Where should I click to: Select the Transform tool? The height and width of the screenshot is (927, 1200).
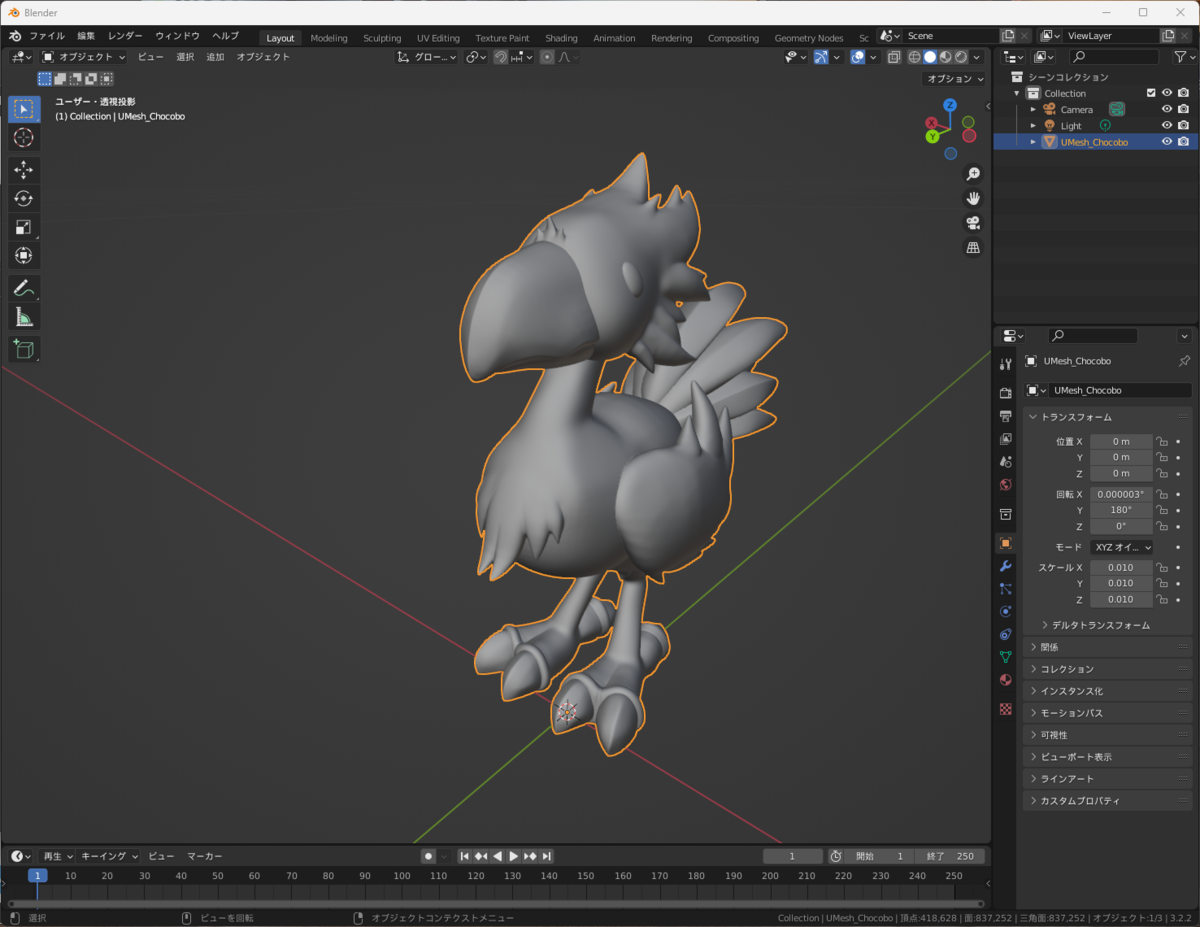click(24, 256)
